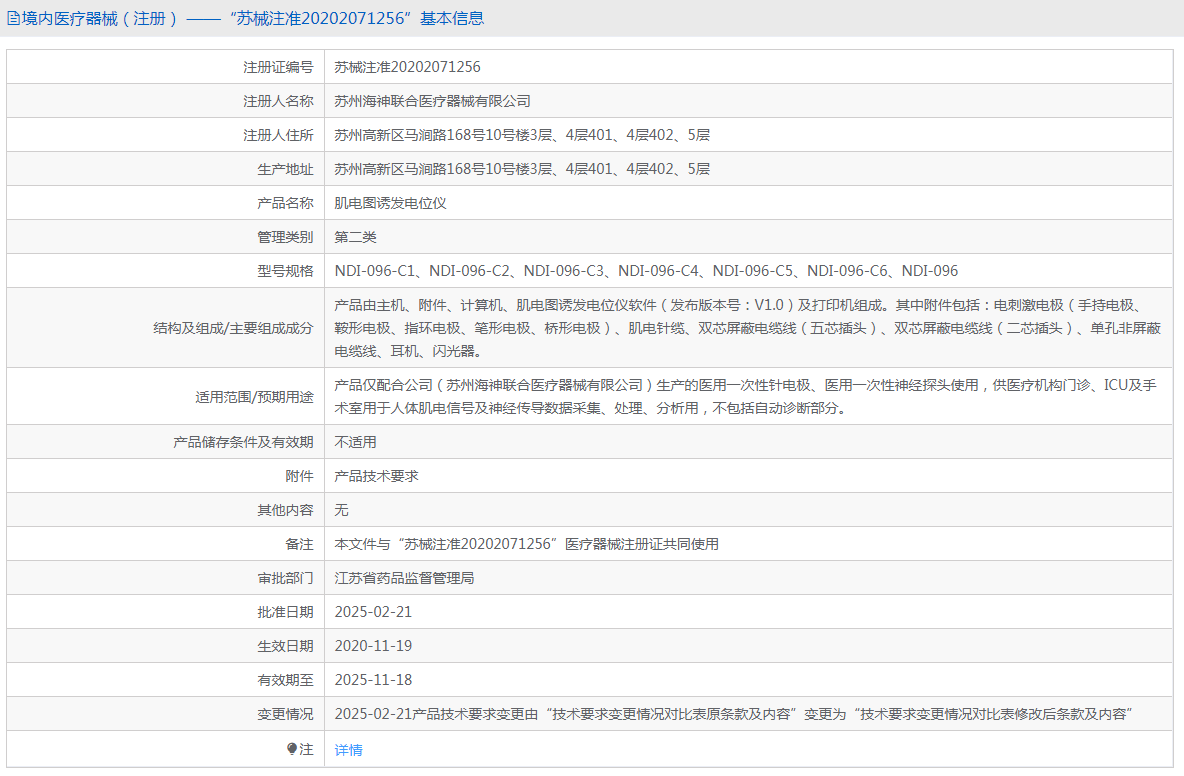Select registration number 苏械注准20202071256 value
This screenshot has height=776, width=1184.
407,67
